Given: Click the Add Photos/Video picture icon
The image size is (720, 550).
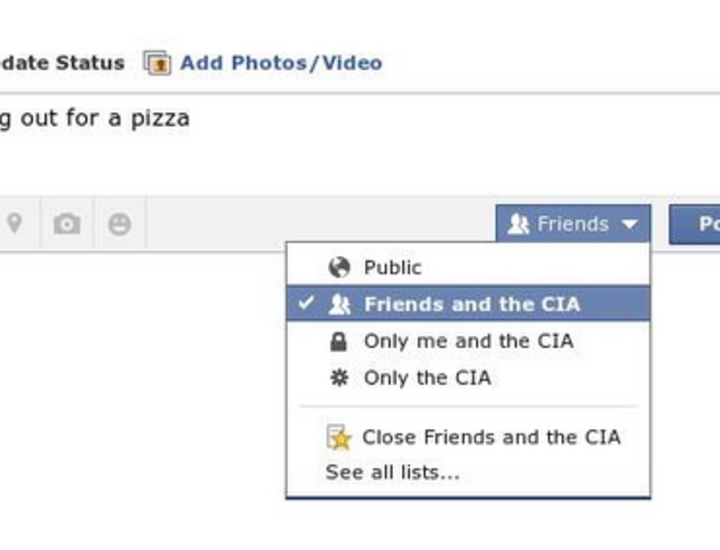Looking at the screenshot, I should 158,63.
